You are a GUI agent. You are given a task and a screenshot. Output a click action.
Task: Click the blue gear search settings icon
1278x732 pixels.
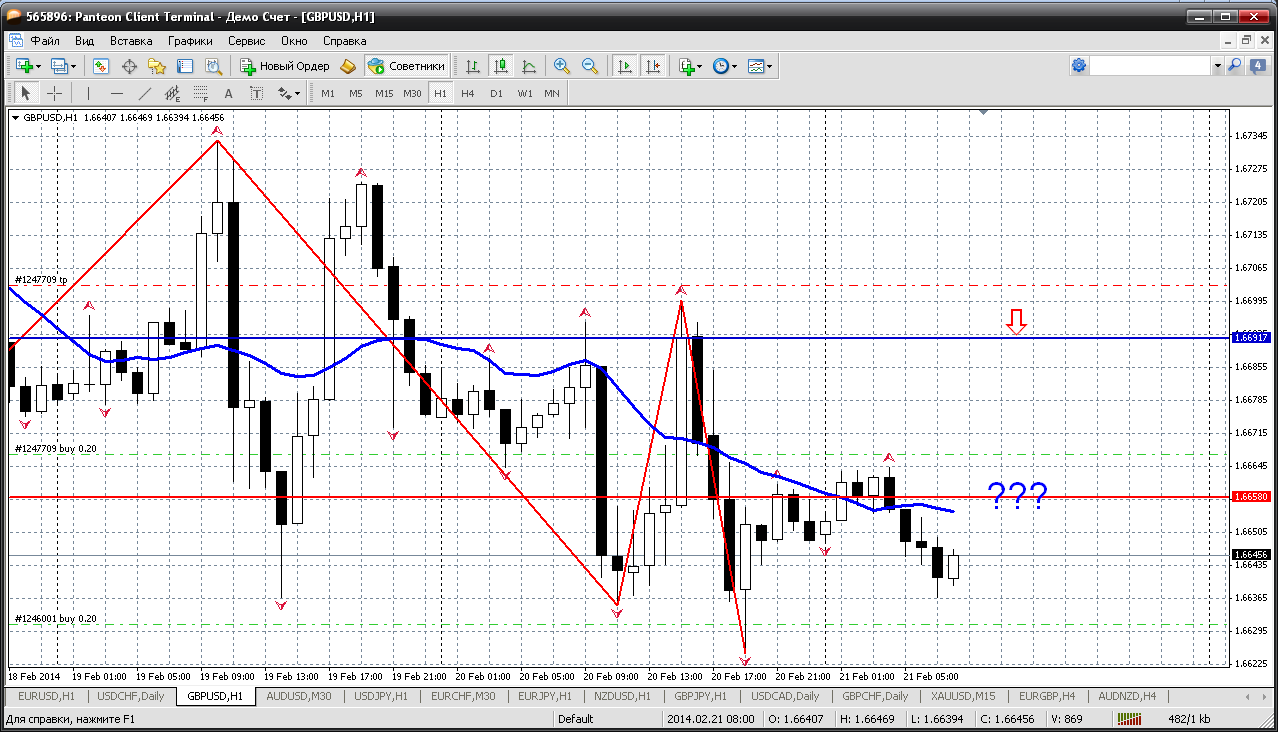1079,66
